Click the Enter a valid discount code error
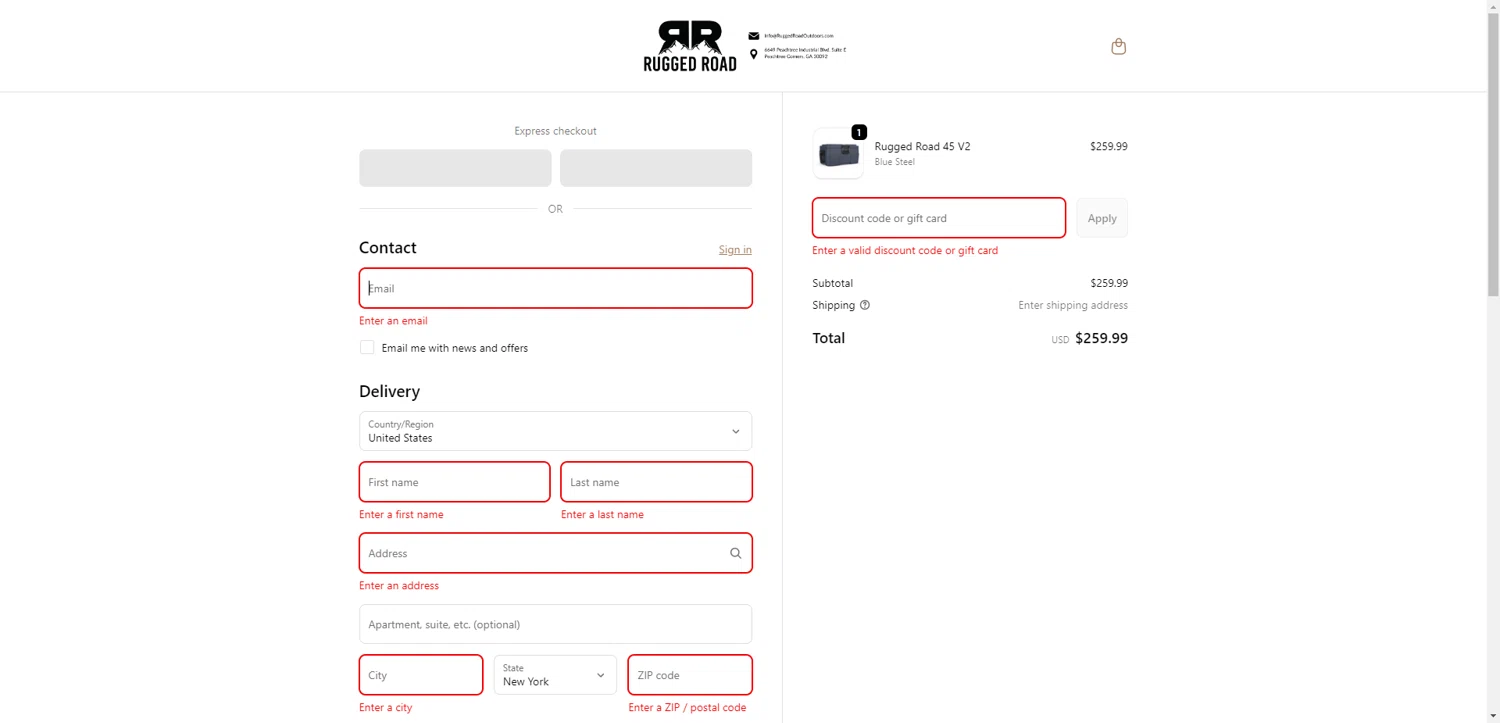1500x723 pixels. [905, 251]
